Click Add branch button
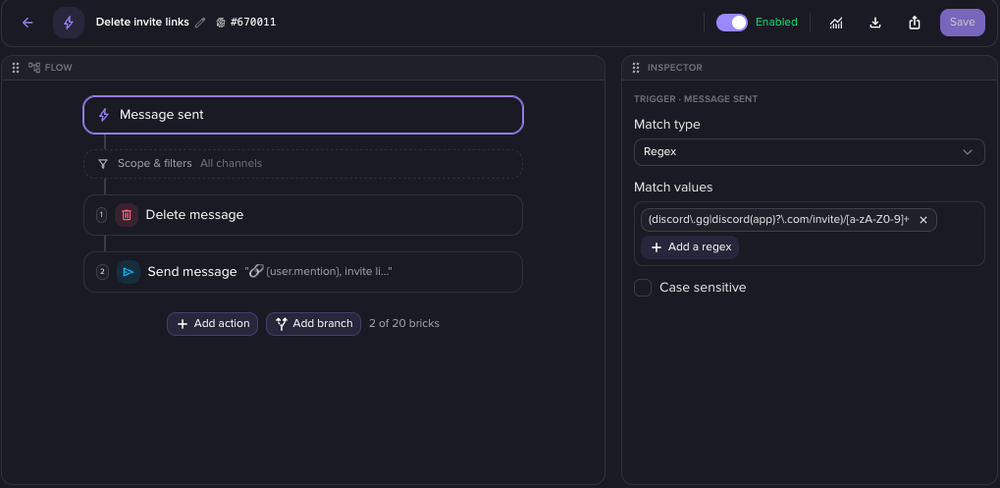 313,323
